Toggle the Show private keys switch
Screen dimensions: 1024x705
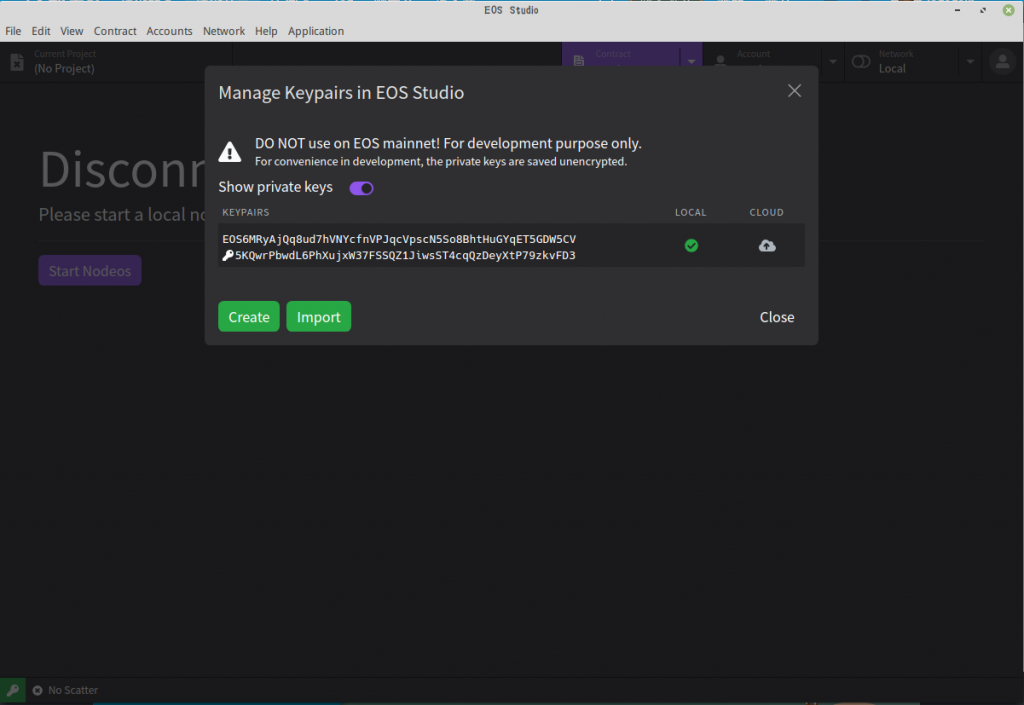pos(361,188)
